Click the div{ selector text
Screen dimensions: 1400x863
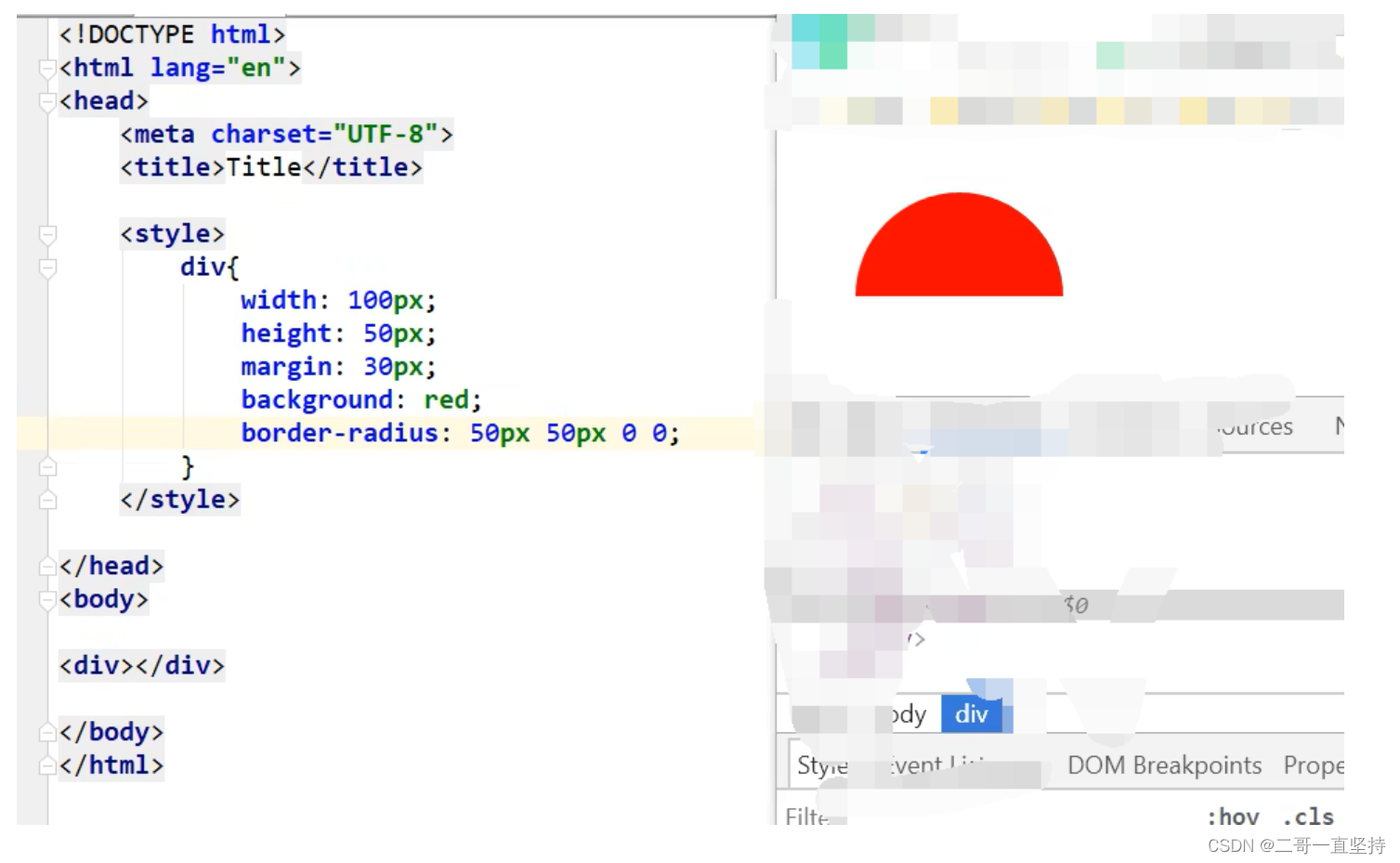210,267
